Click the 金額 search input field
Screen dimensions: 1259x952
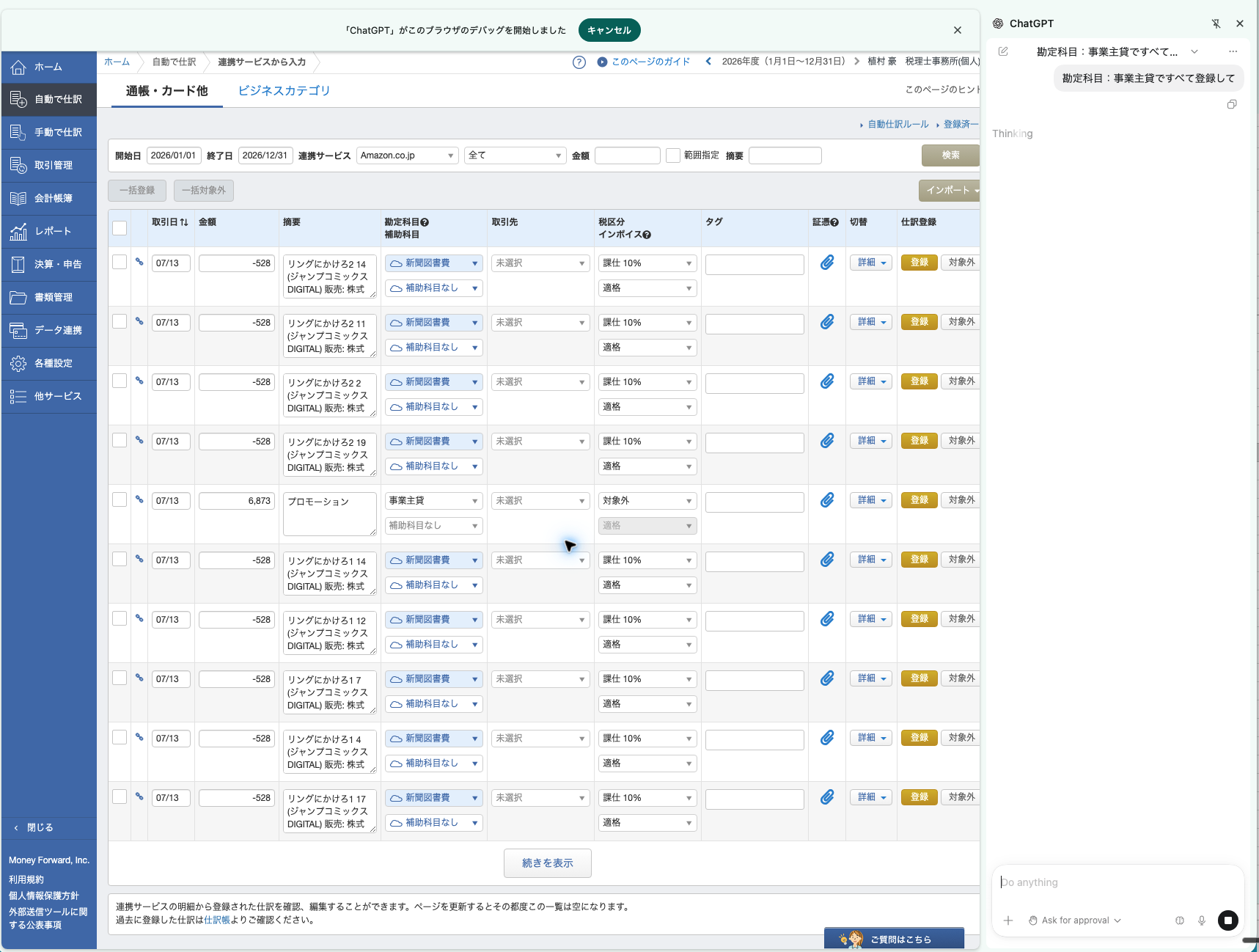pos(628,155)
